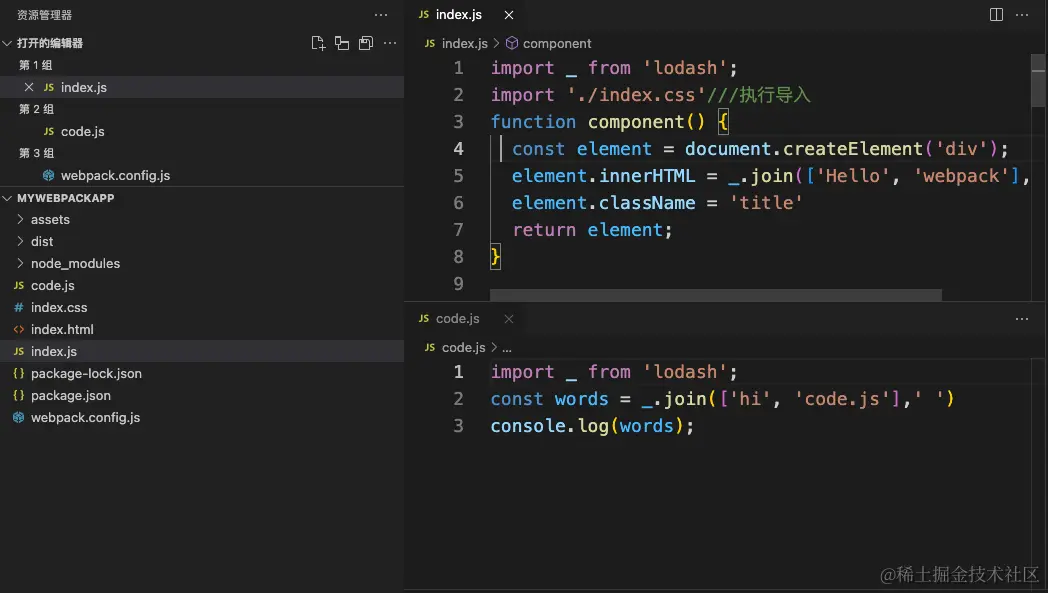Click the braces icon of package.json
This screenshot has height=593, width=1048.
point(19,396)
